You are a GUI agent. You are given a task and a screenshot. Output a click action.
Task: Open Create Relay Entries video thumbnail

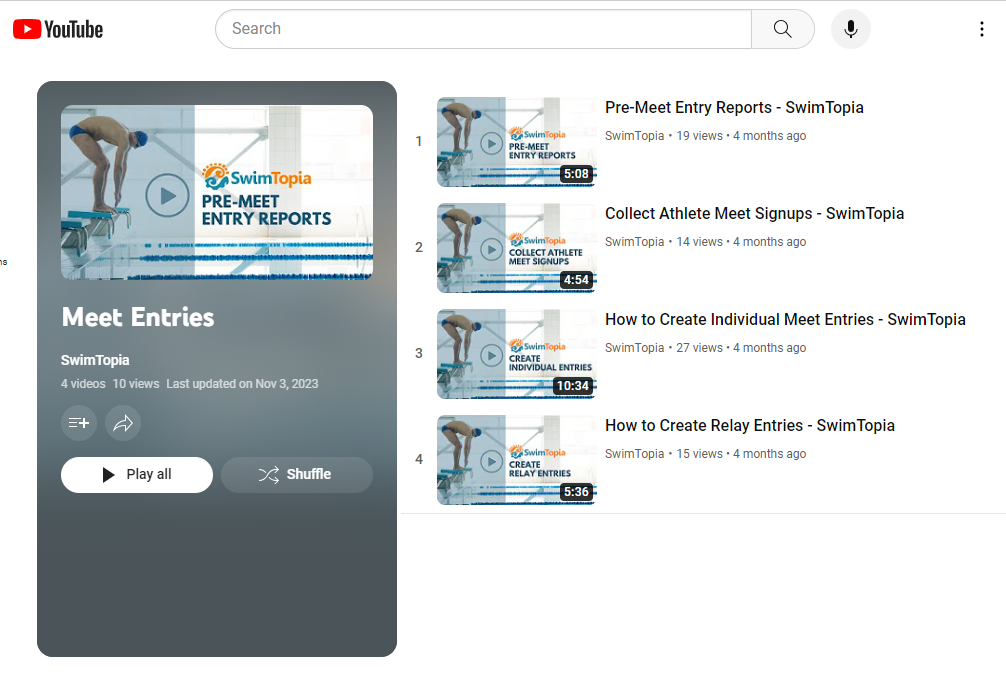pos(516,460)
